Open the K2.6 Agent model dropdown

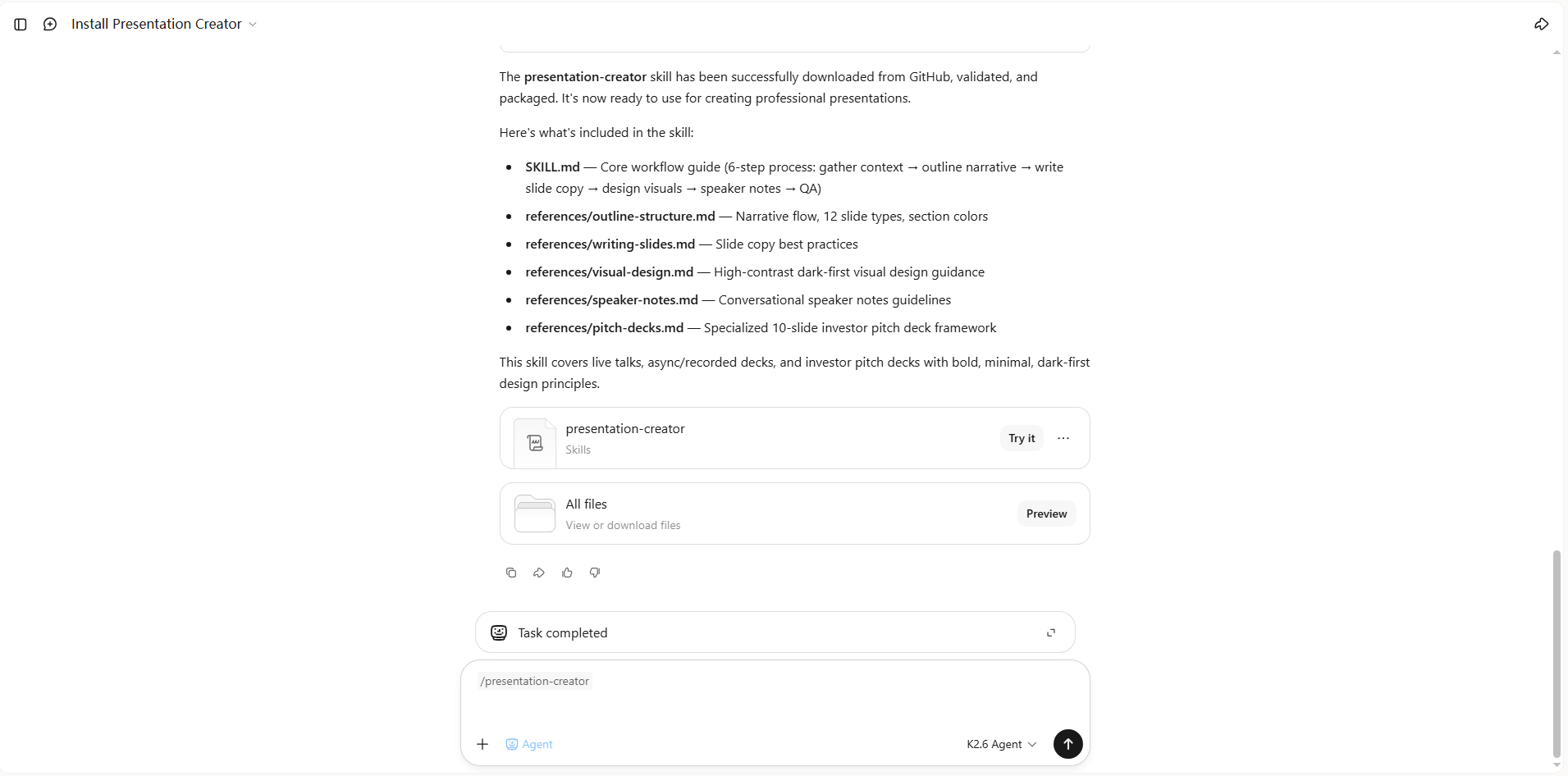click(1001, 744)
